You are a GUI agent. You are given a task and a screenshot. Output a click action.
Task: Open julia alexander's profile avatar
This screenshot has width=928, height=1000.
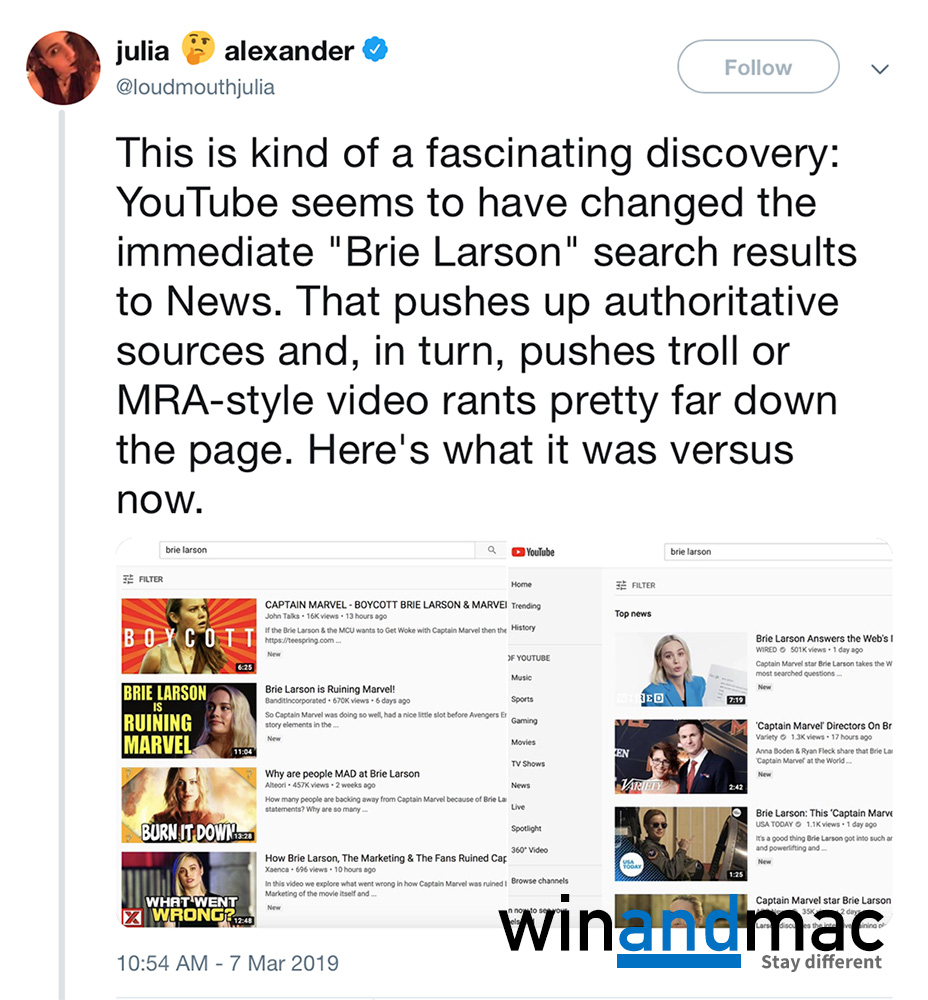[x=63, y=68]
